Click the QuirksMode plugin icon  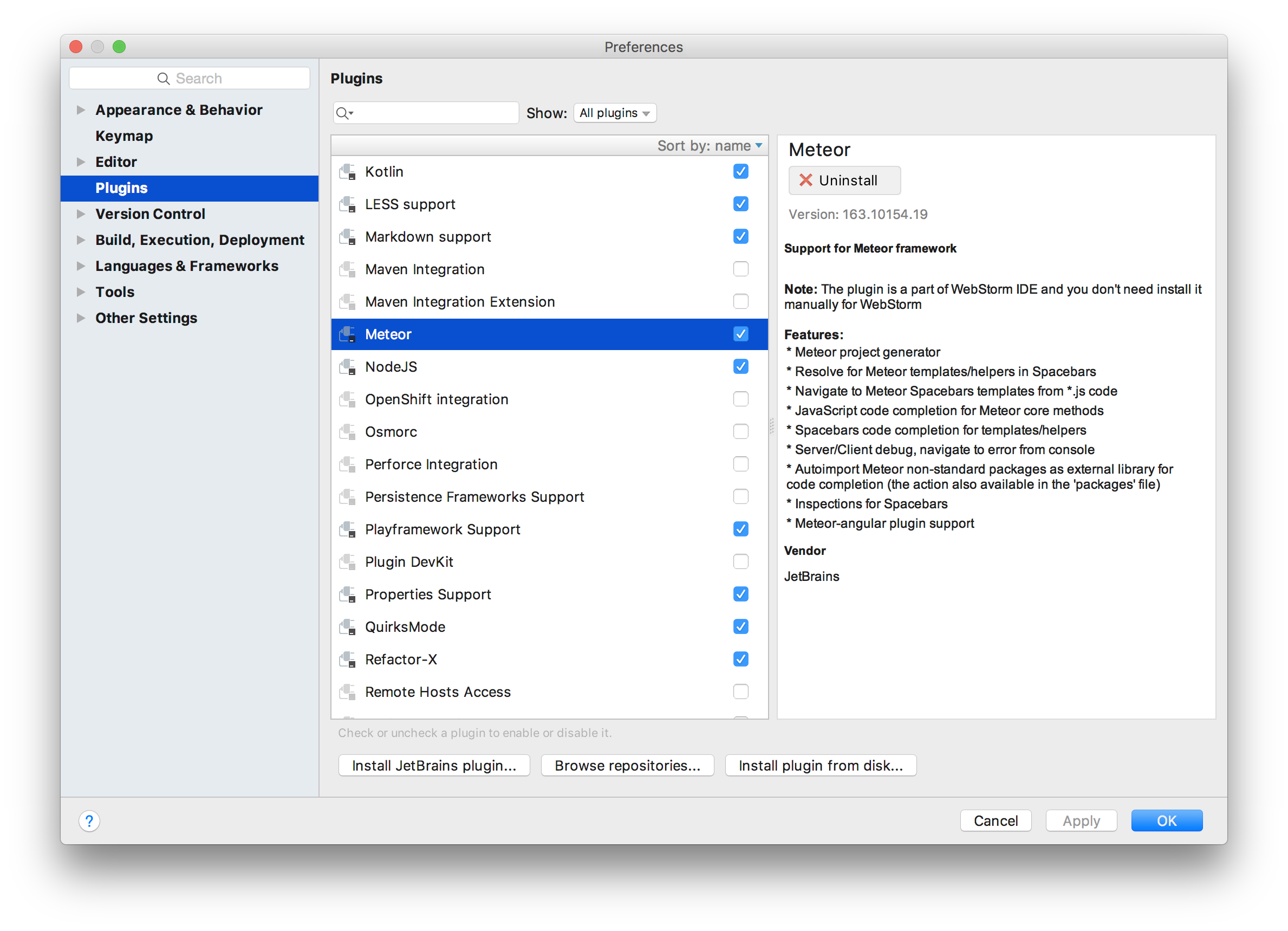point(348,627)
